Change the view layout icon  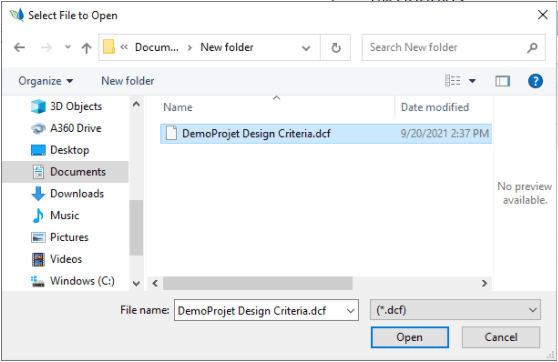click(452, 81)
